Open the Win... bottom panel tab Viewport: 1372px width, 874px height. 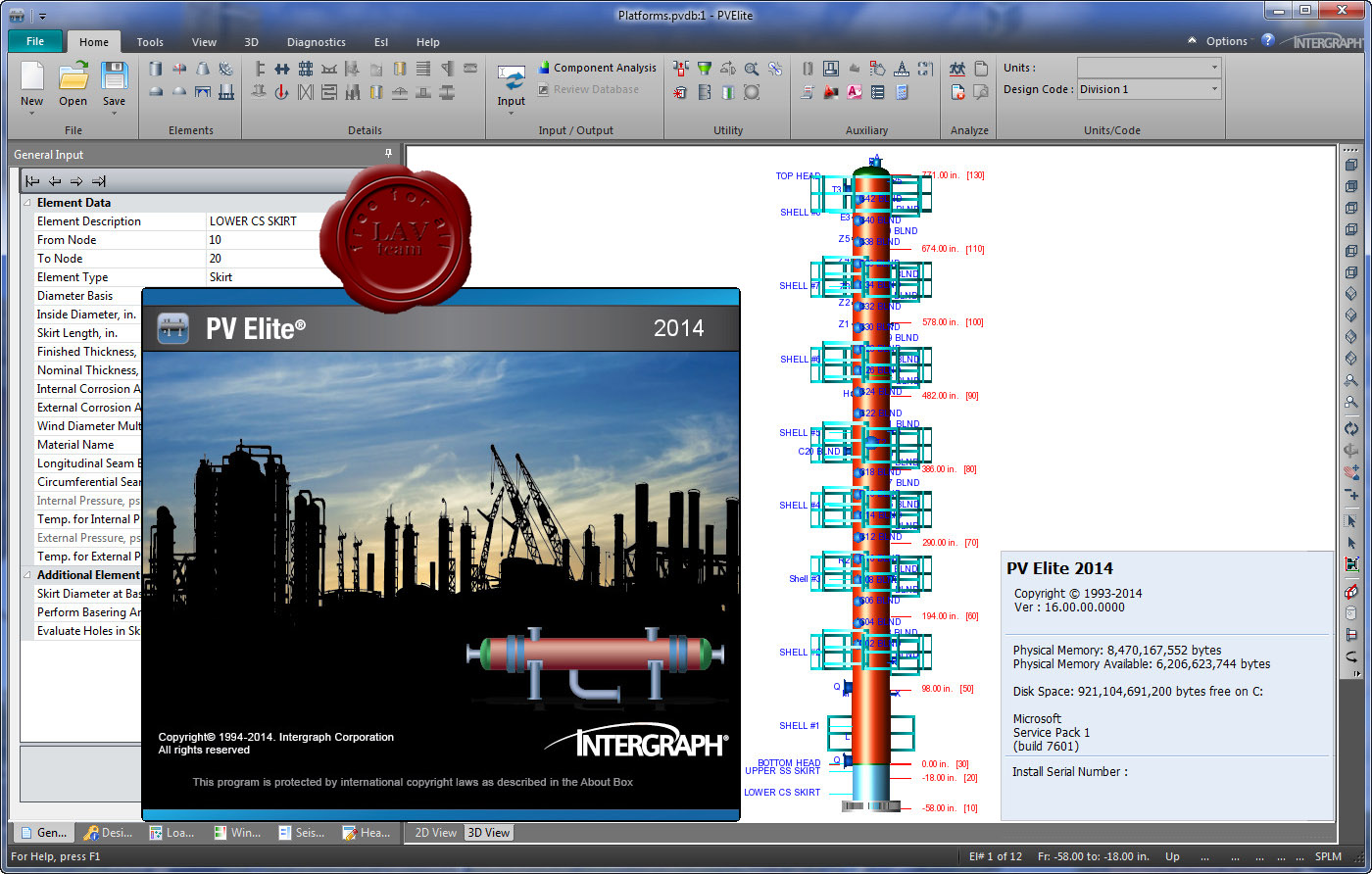tap(238, 833)
